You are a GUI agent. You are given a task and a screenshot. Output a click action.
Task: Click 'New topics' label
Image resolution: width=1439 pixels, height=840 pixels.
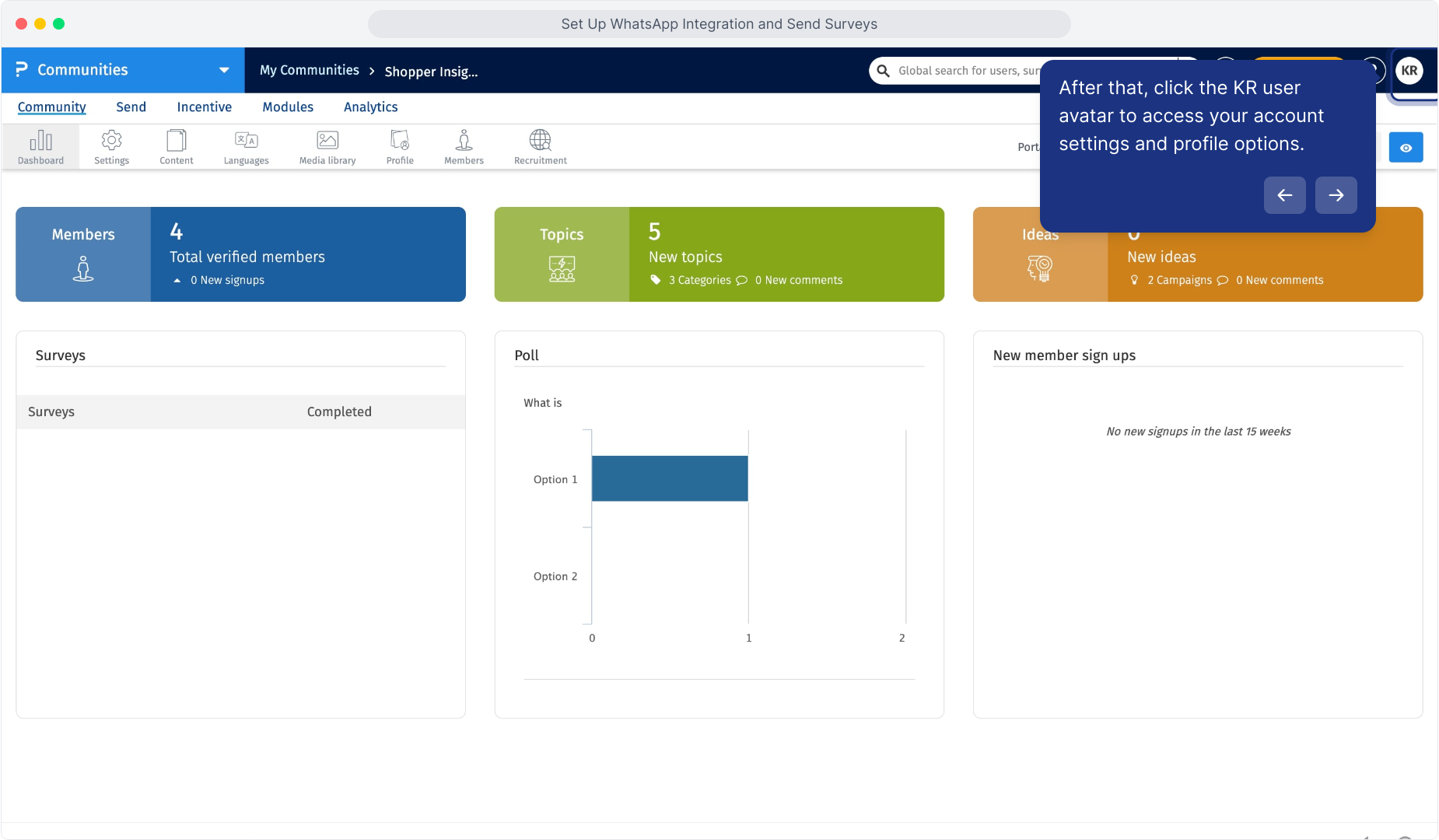point(685,257)
